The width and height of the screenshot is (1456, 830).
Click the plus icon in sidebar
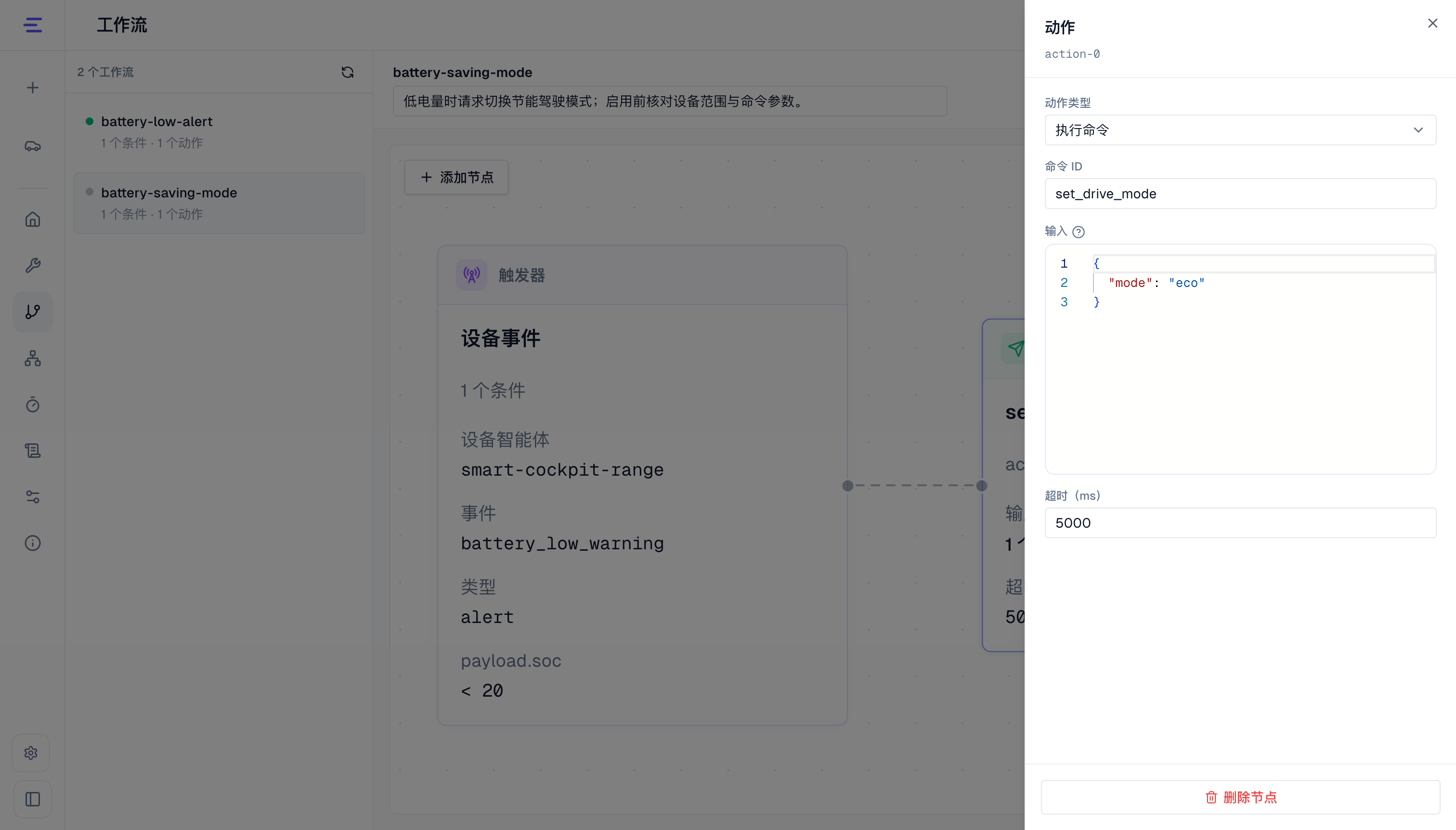click(32, 88)
